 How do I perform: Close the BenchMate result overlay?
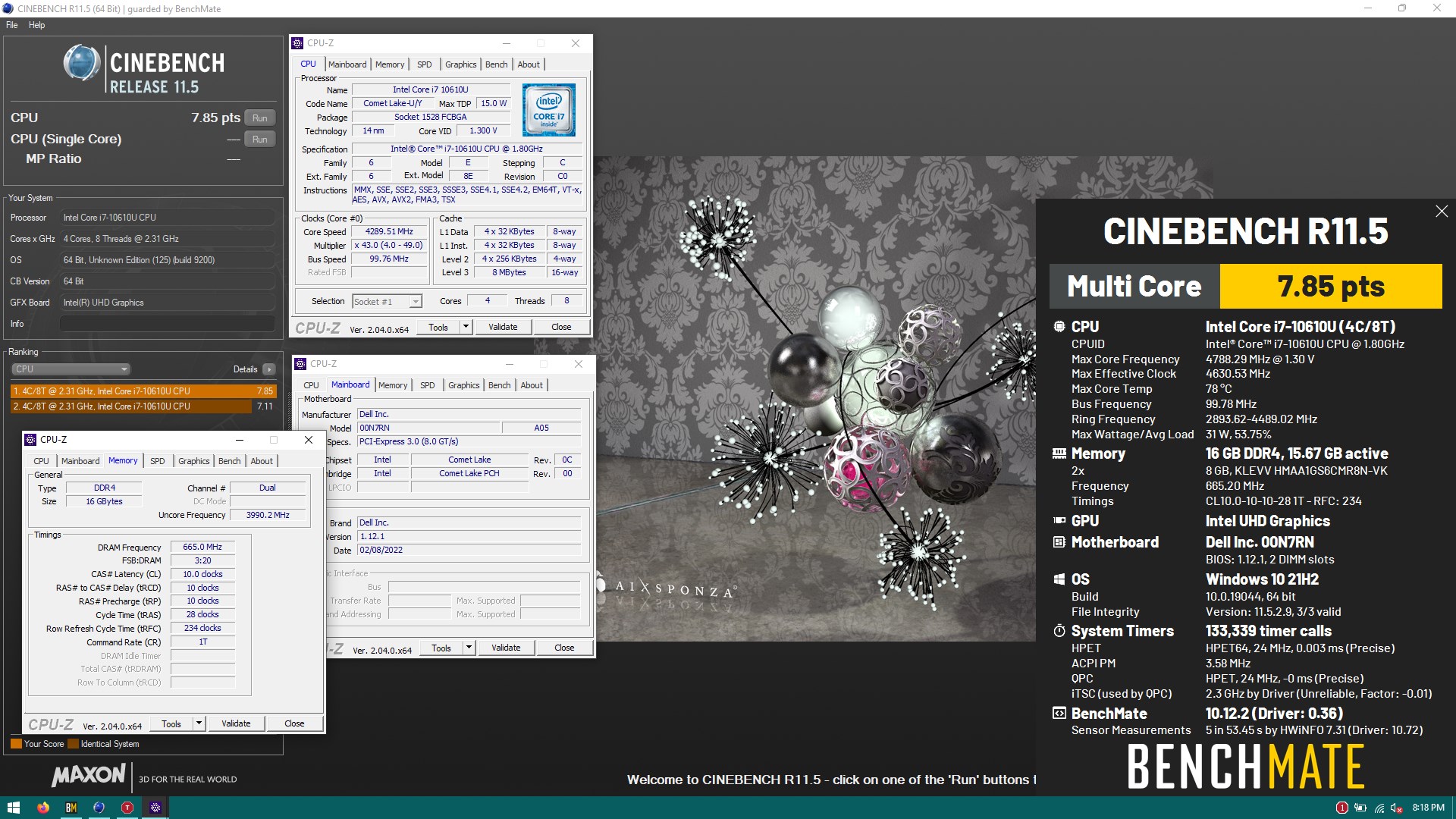tap(1441, 212)
